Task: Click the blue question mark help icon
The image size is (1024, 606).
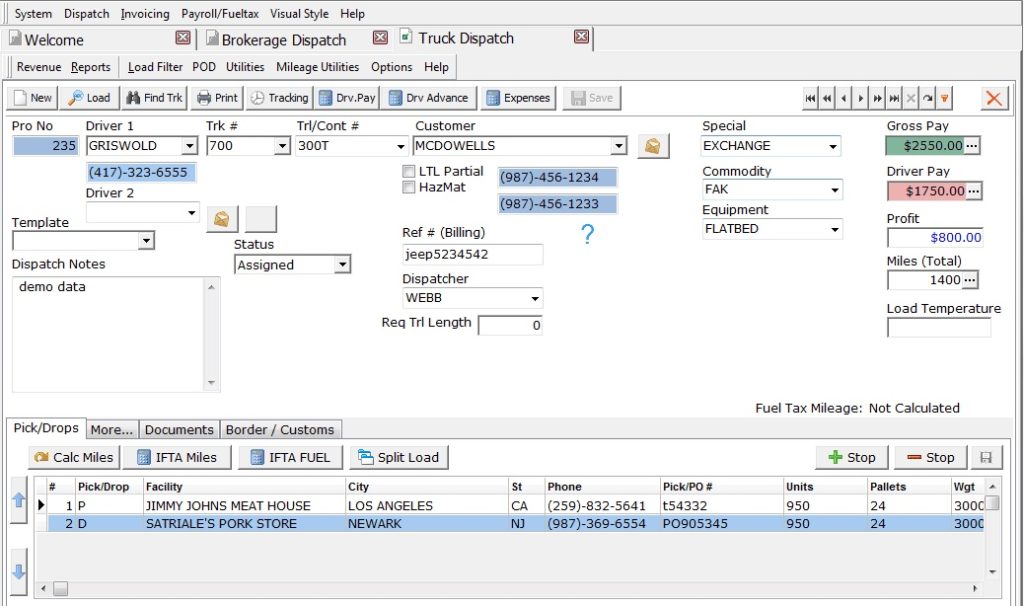Action: point(587,233)
